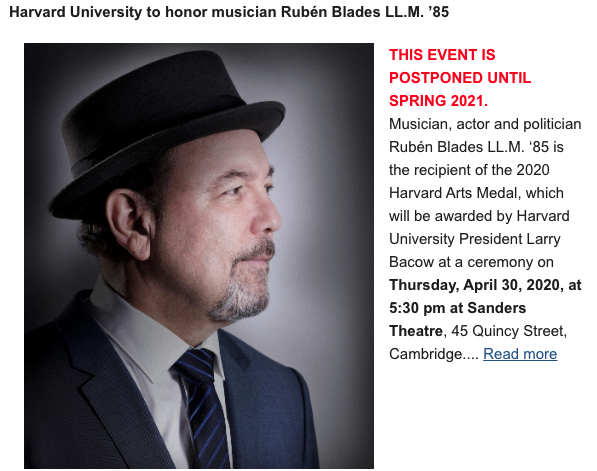
Task: Click the red "POSTPONED UNTIL" text
Action: pyautogui.click(x=460, y=78)
